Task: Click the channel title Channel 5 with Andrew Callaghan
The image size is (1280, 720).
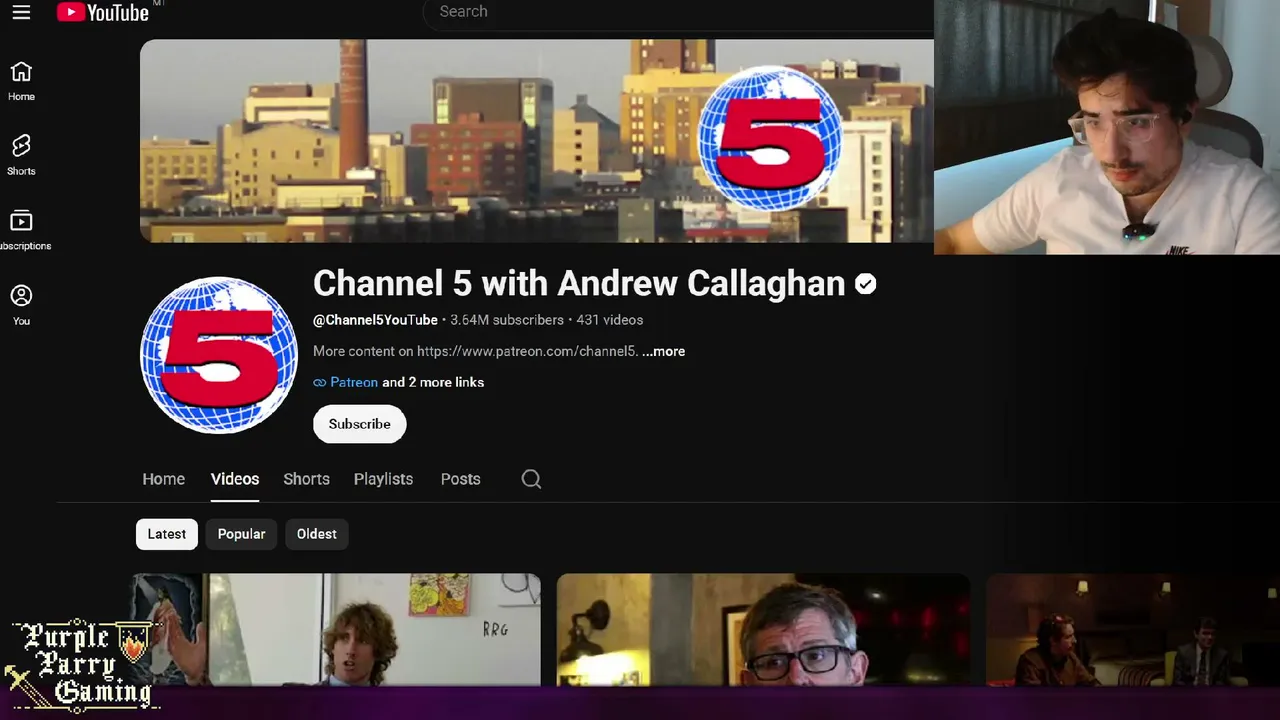Action: coord(579,284)
